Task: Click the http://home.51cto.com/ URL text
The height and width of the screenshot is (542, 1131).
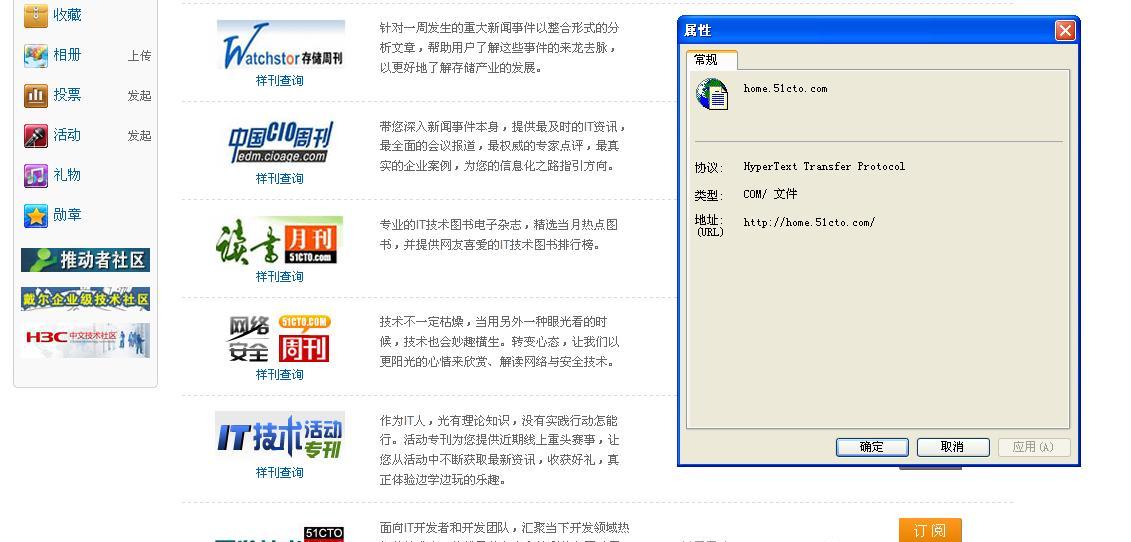Action: [809, 222]
